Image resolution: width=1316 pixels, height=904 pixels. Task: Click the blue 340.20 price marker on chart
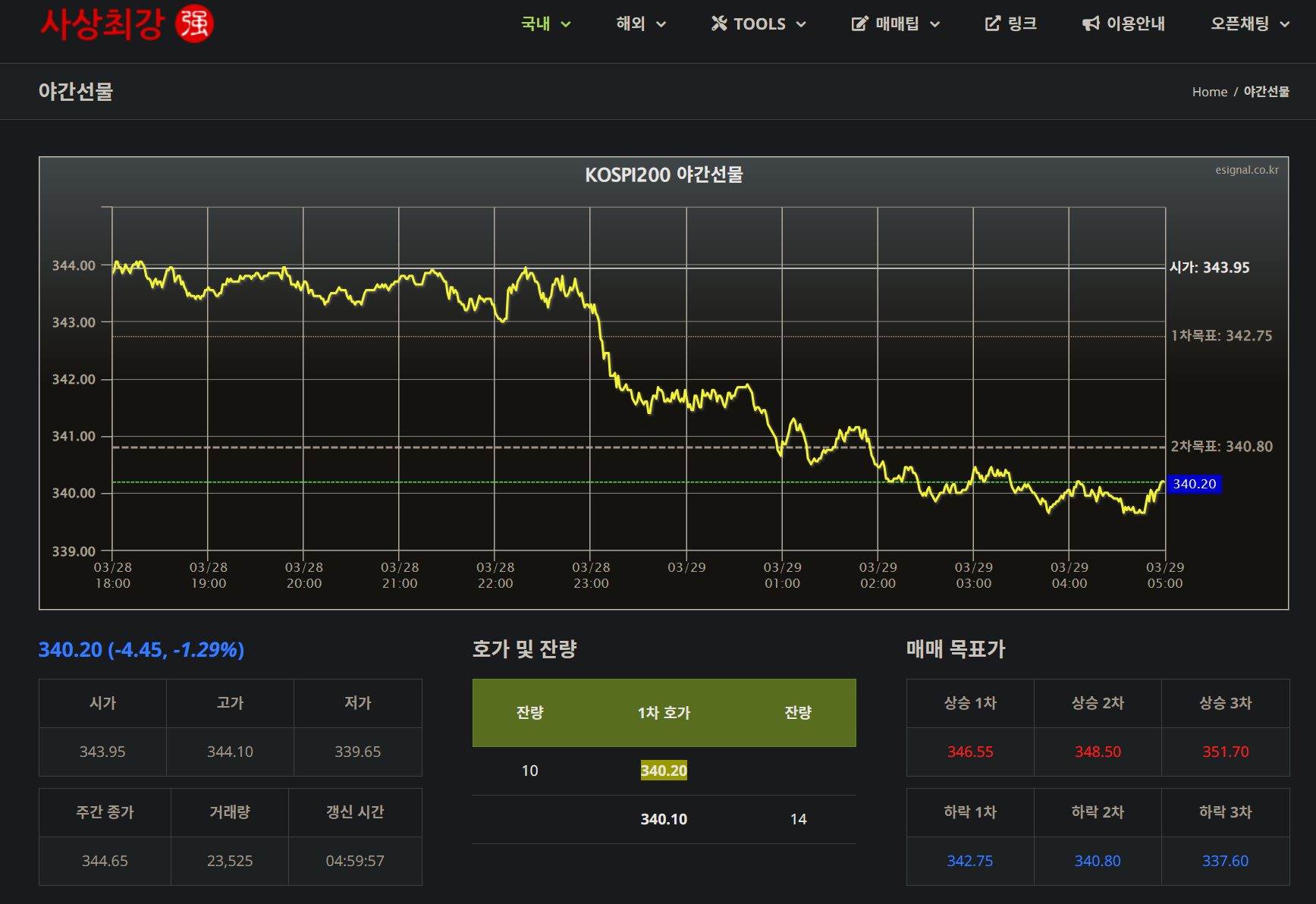pos(1194,484)
